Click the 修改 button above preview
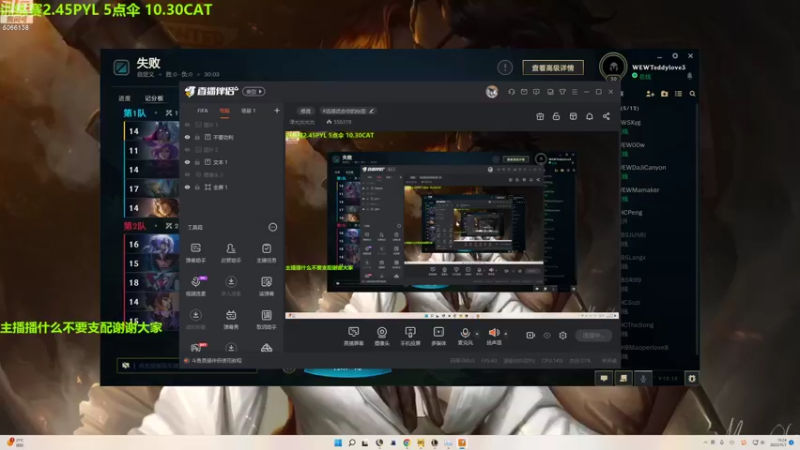 tap(305, 111)
